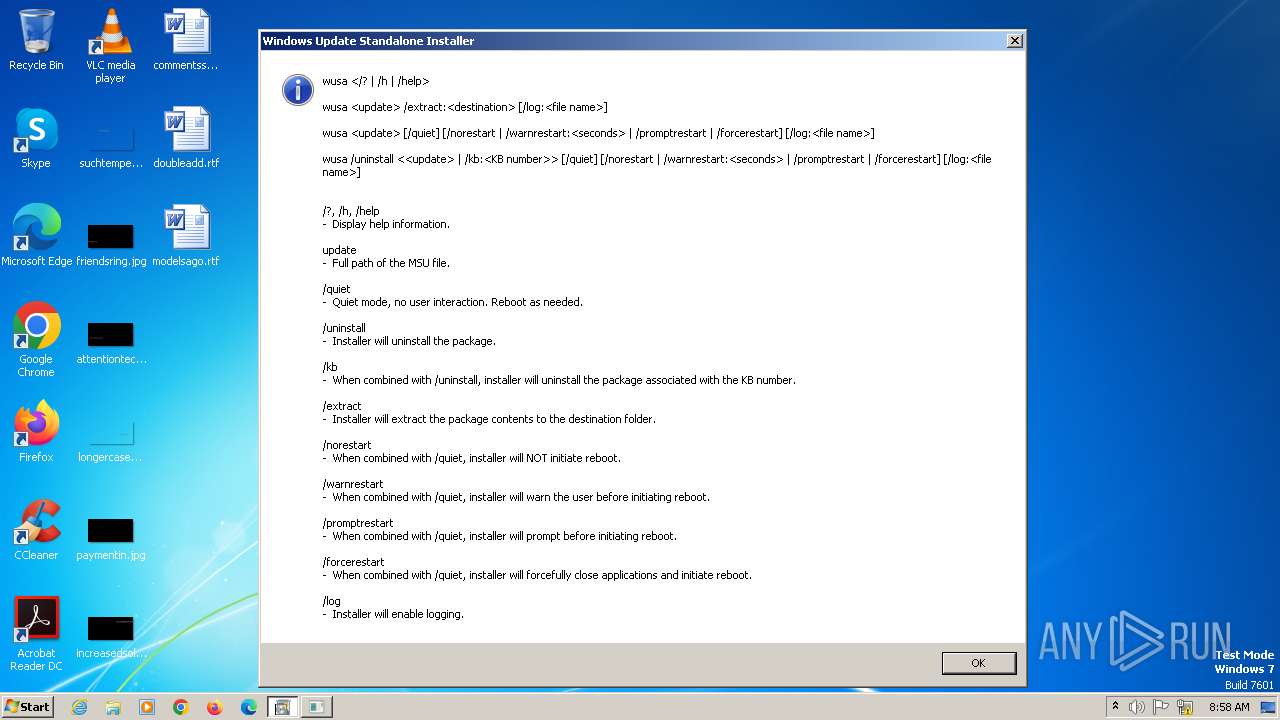Select the longercase... desktop file
The image size is (1280, 720).
tap(111, 439)
